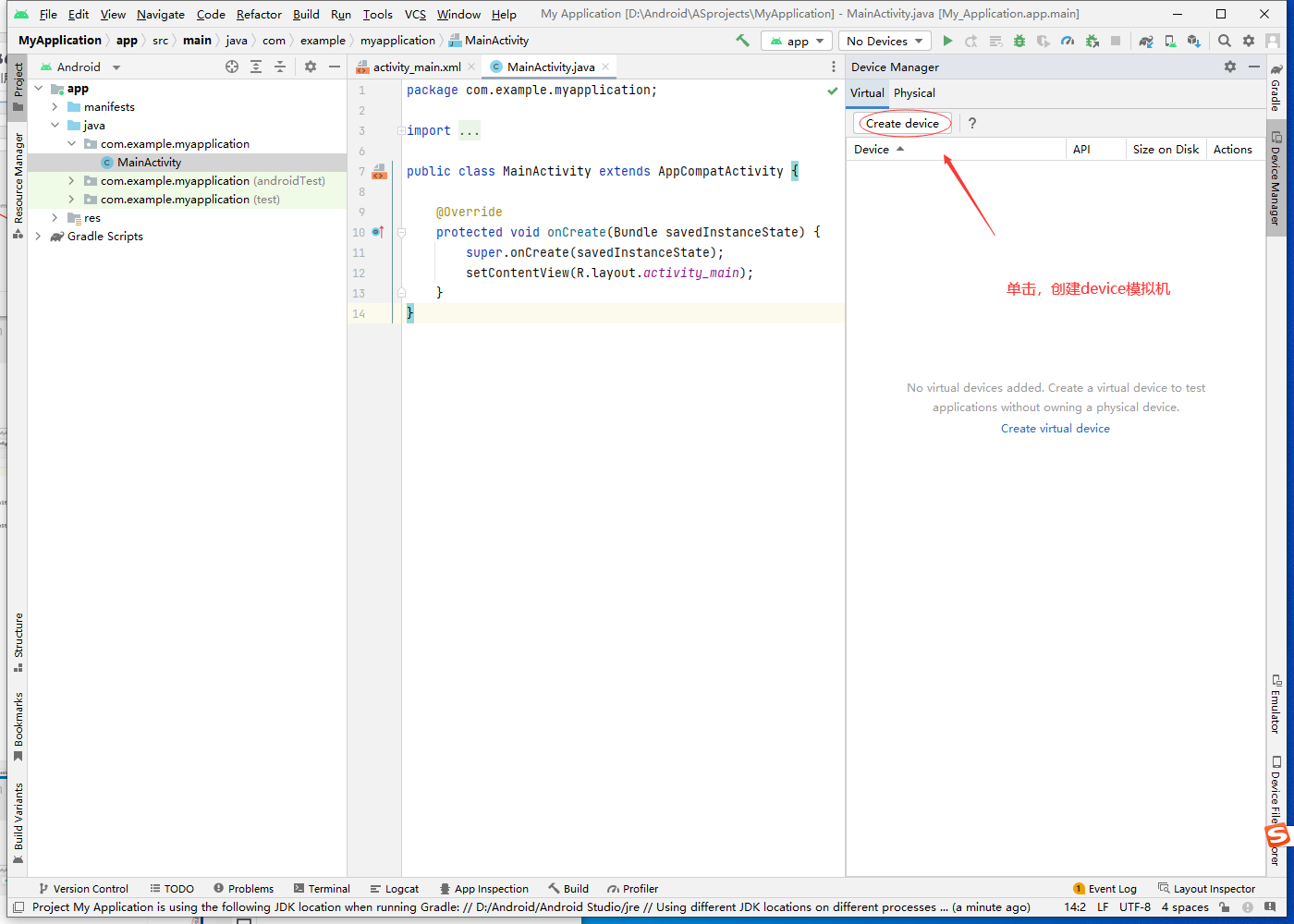Image resolution: width=1294 pixels, height=924 pixels.
Task: Open the Logcat tool window tab
Action: [x=395, y=889]
